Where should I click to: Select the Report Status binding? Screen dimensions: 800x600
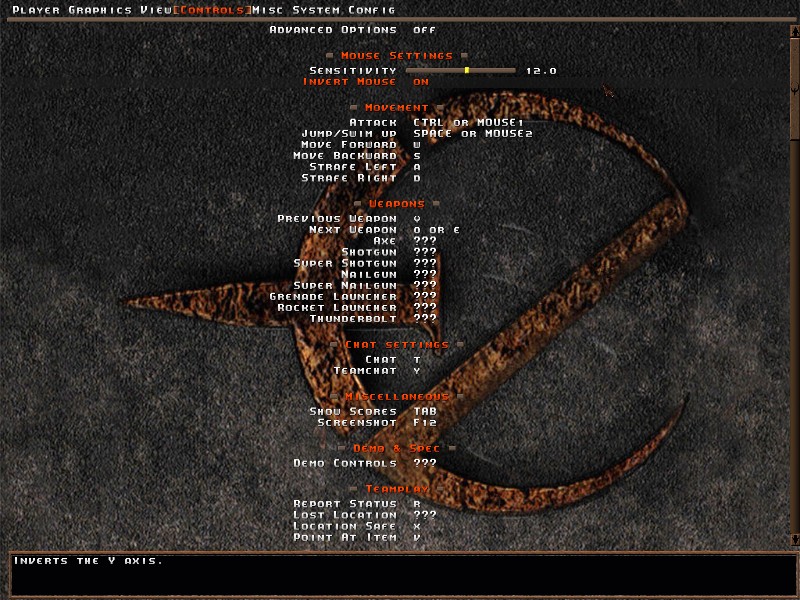pos(357,504)
